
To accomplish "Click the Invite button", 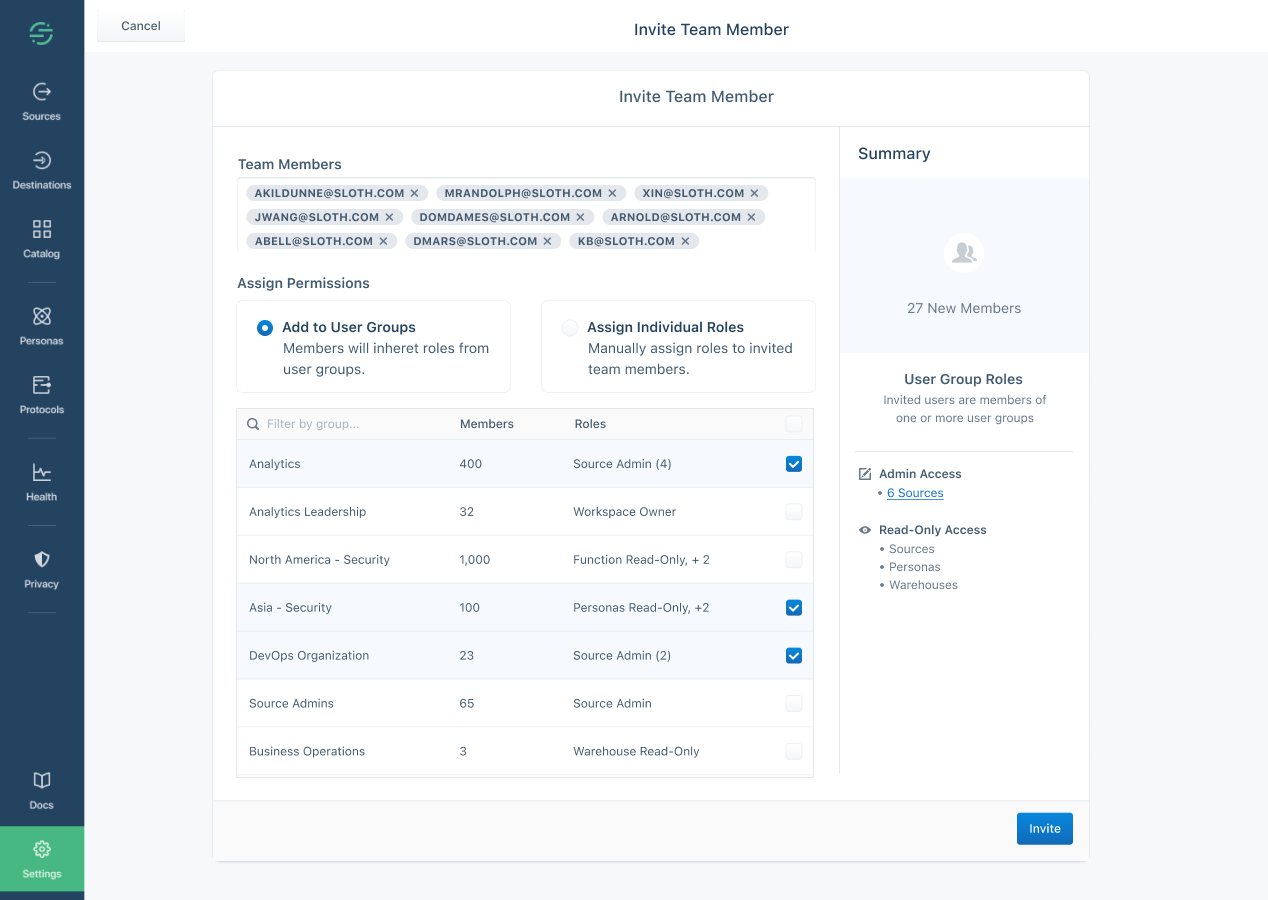I will pyautogui.click(x=1045, y=829).
